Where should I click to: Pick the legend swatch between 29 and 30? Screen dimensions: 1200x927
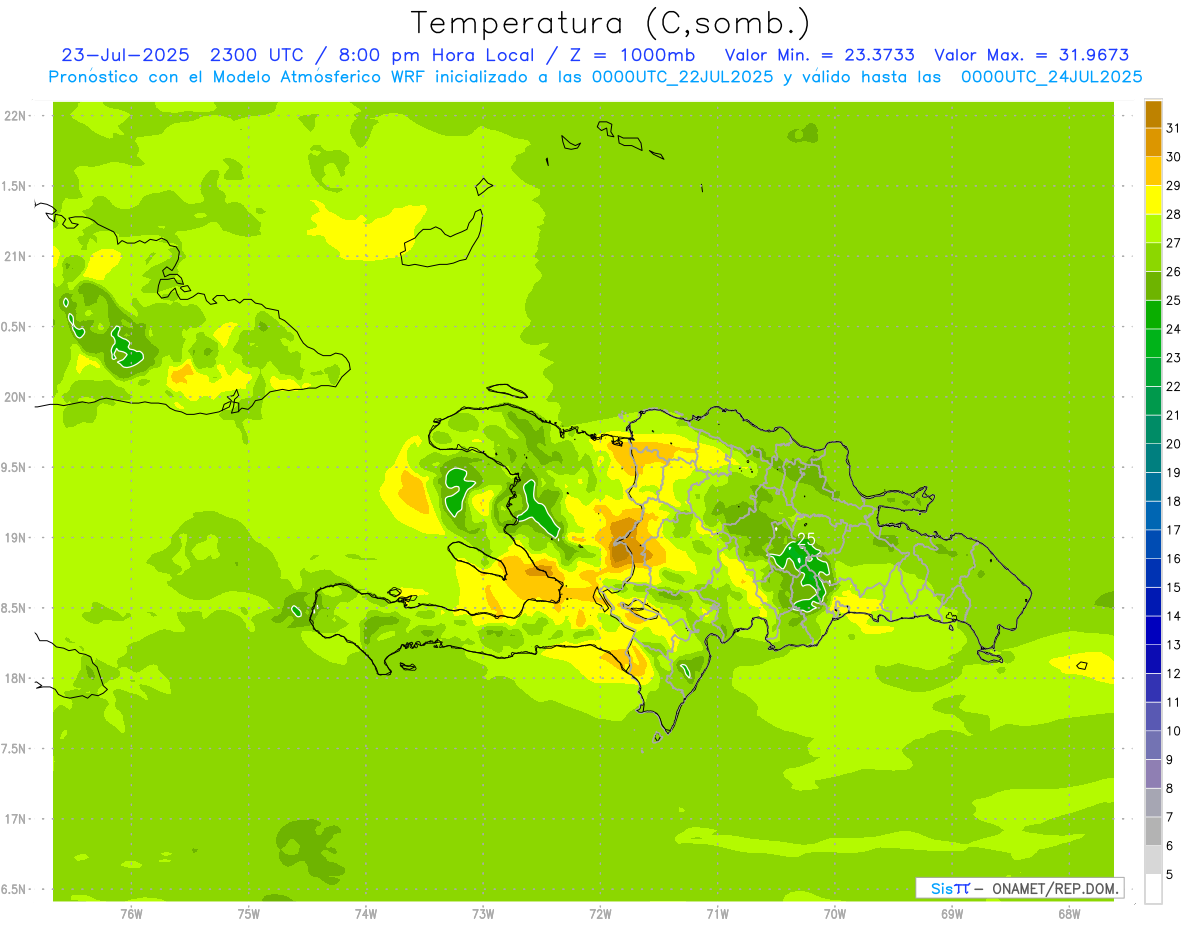(x=1153, y=172)
